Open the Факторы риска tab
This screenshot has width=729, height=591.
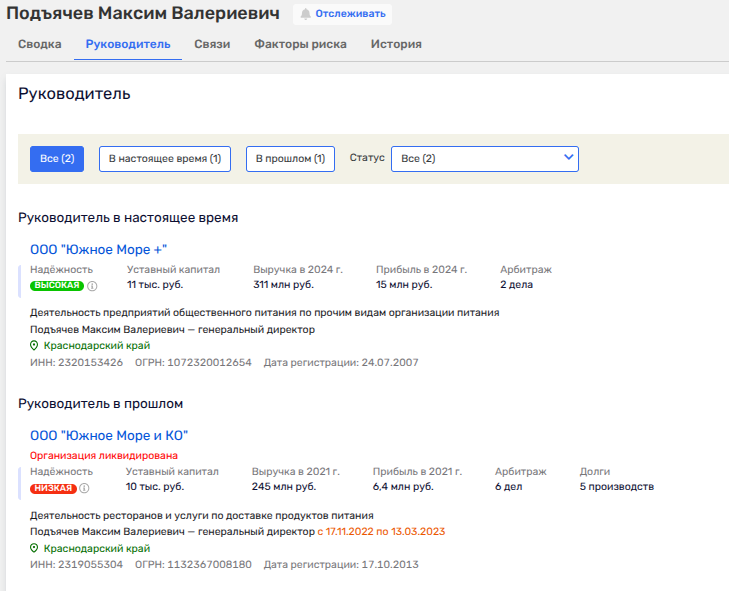(x=300, y=44)
